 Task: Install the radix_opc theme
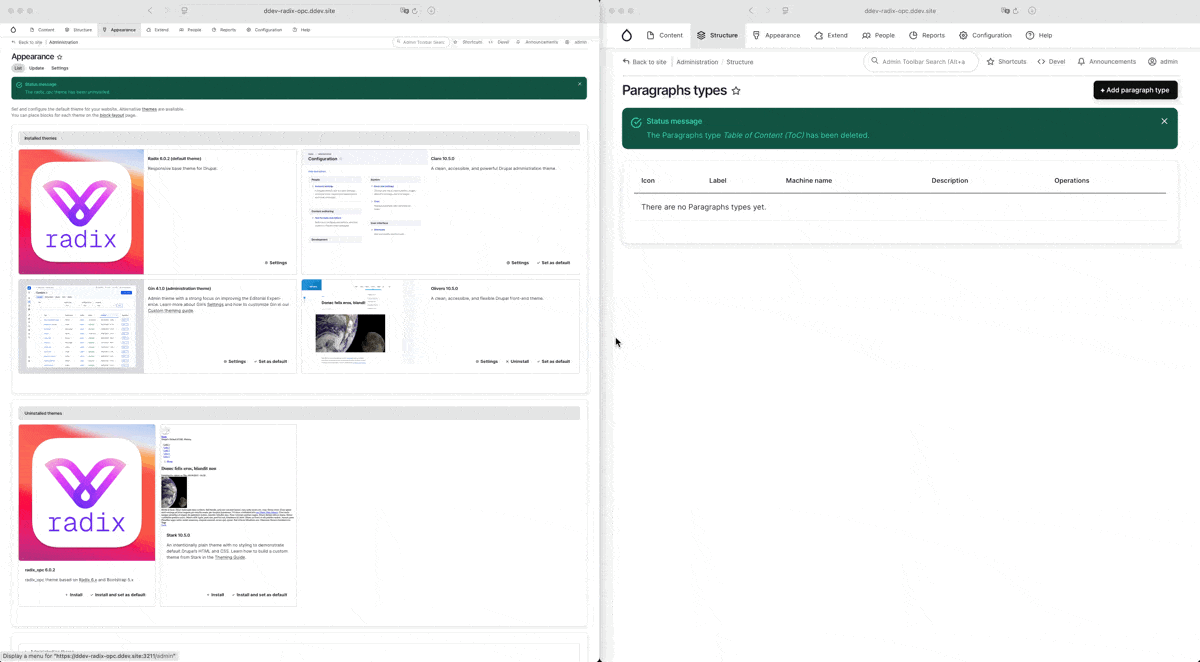pos(74,594)
